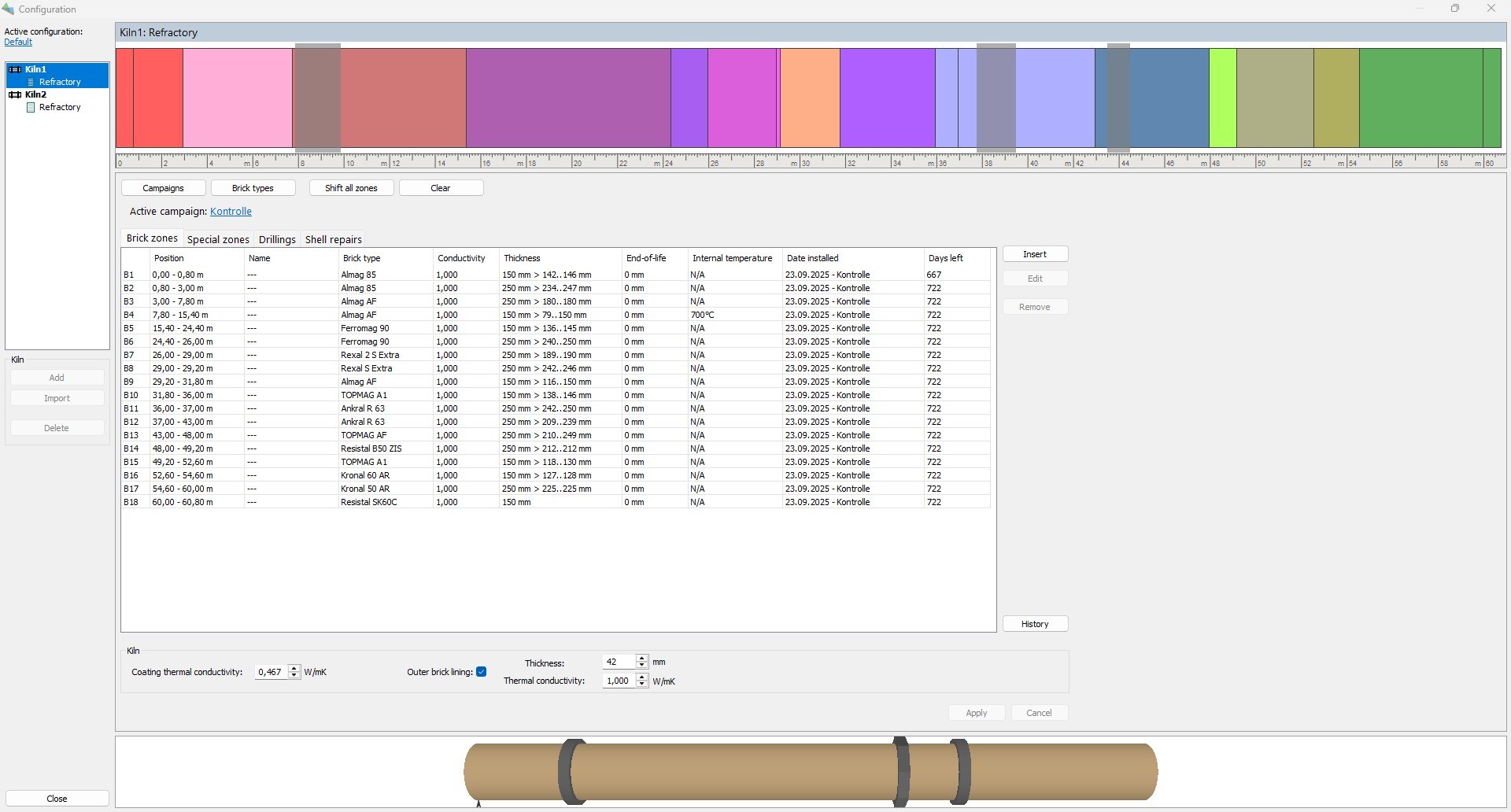Viewport: 1511px width, 812px height.
Task: Follow the Kontrolle active campaign link
Action: click(231, 212)
